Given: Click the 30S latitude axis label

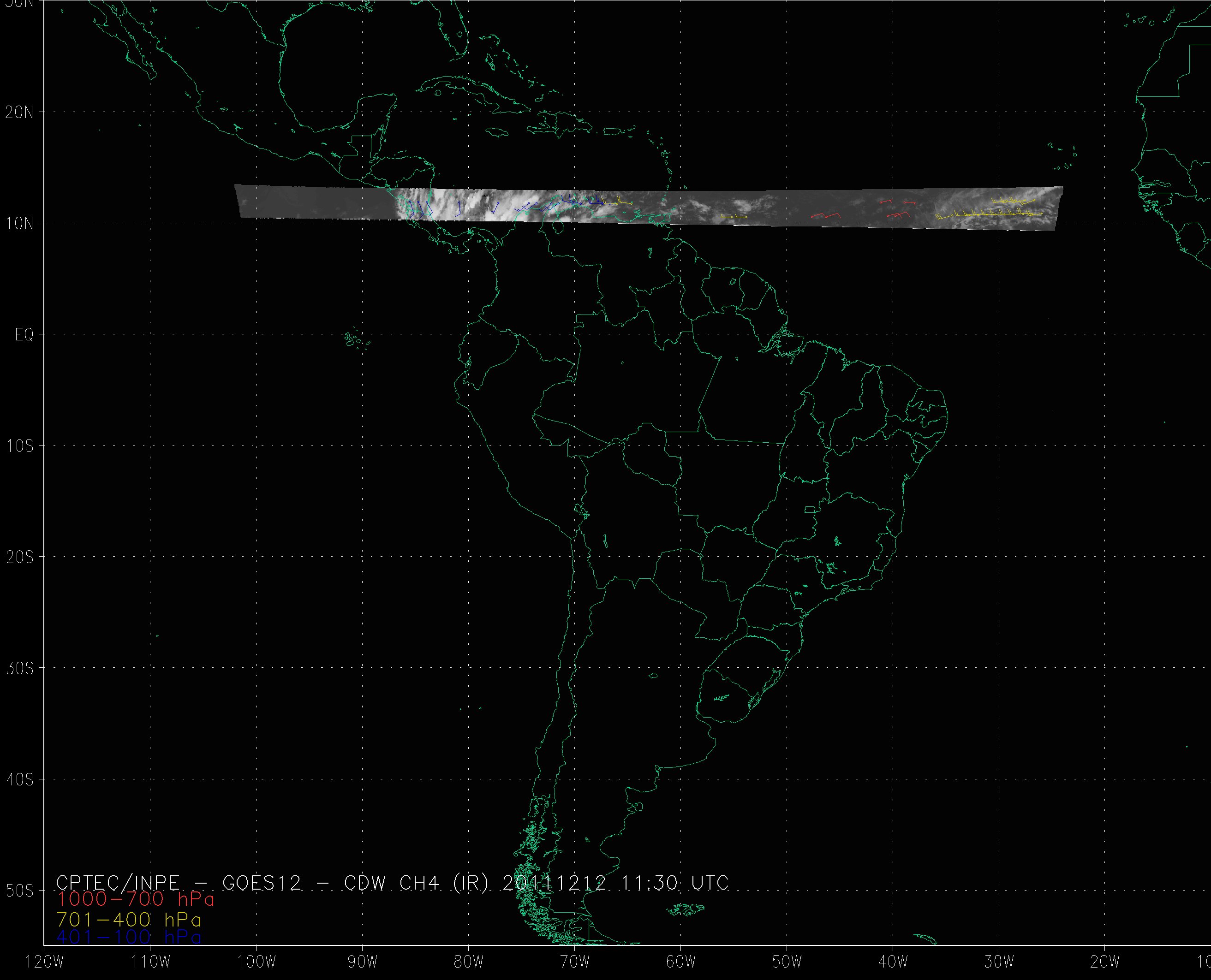Looking at the screenshot, I should 19,668.
